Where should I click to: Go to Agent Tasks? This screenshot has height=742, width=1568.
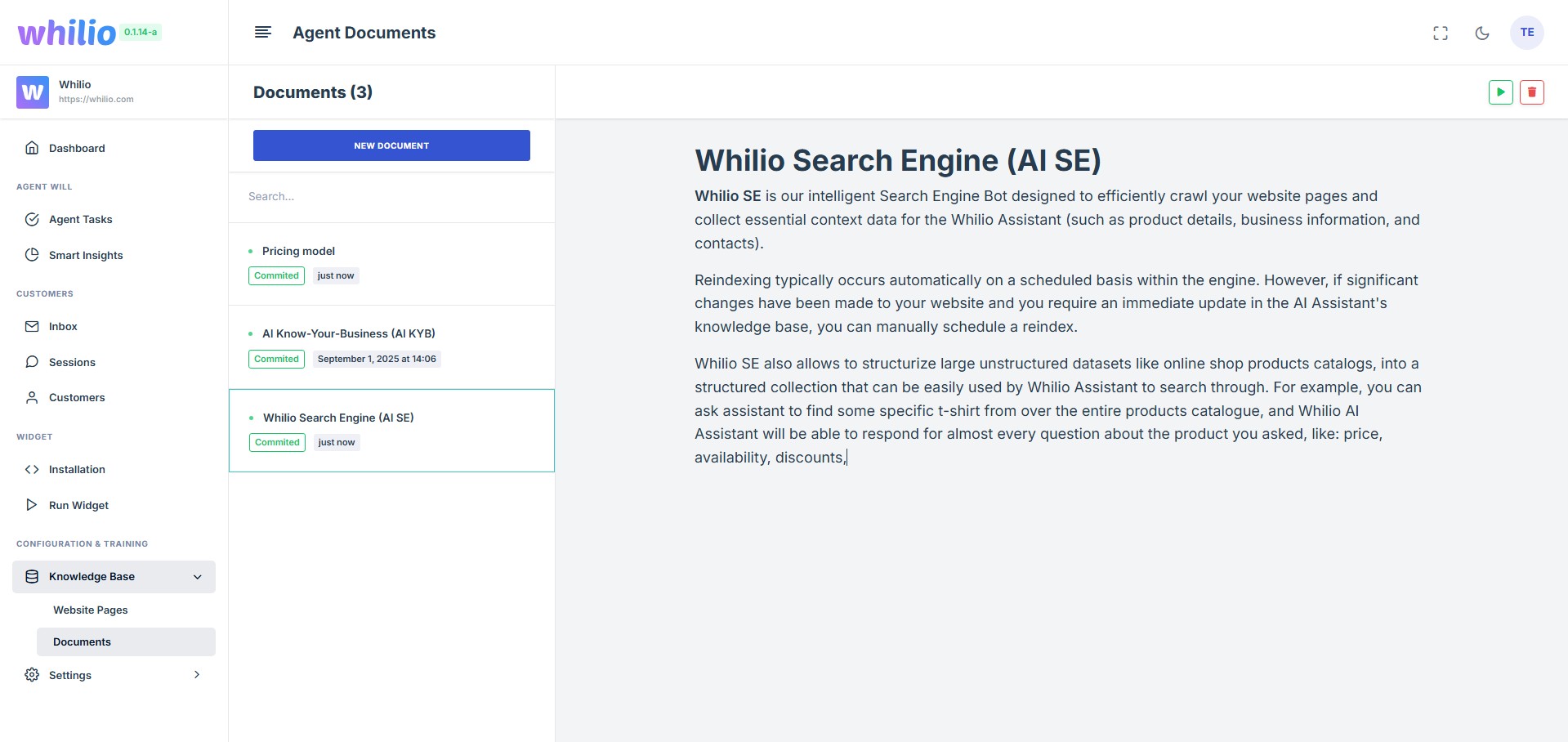(x=80, y=219)
